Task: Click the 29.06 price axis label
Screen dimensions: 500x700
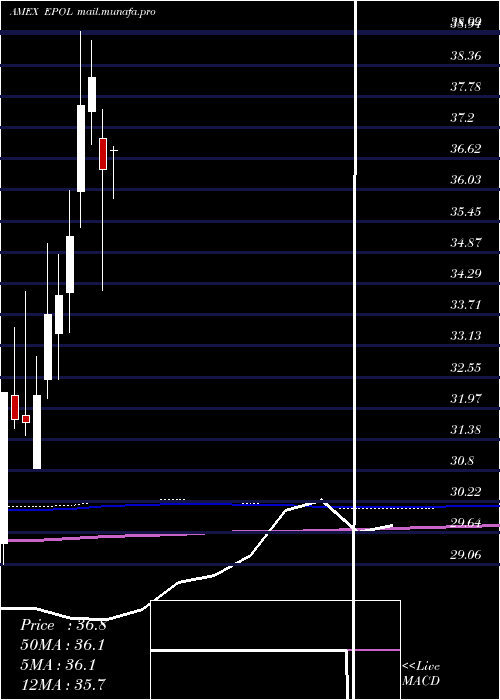Action: pos(466,554)
